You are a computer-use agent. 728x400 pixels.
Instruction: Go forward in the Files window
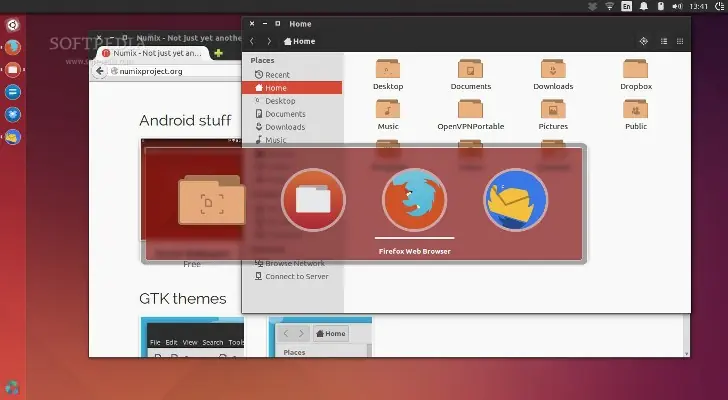[269, 41]
